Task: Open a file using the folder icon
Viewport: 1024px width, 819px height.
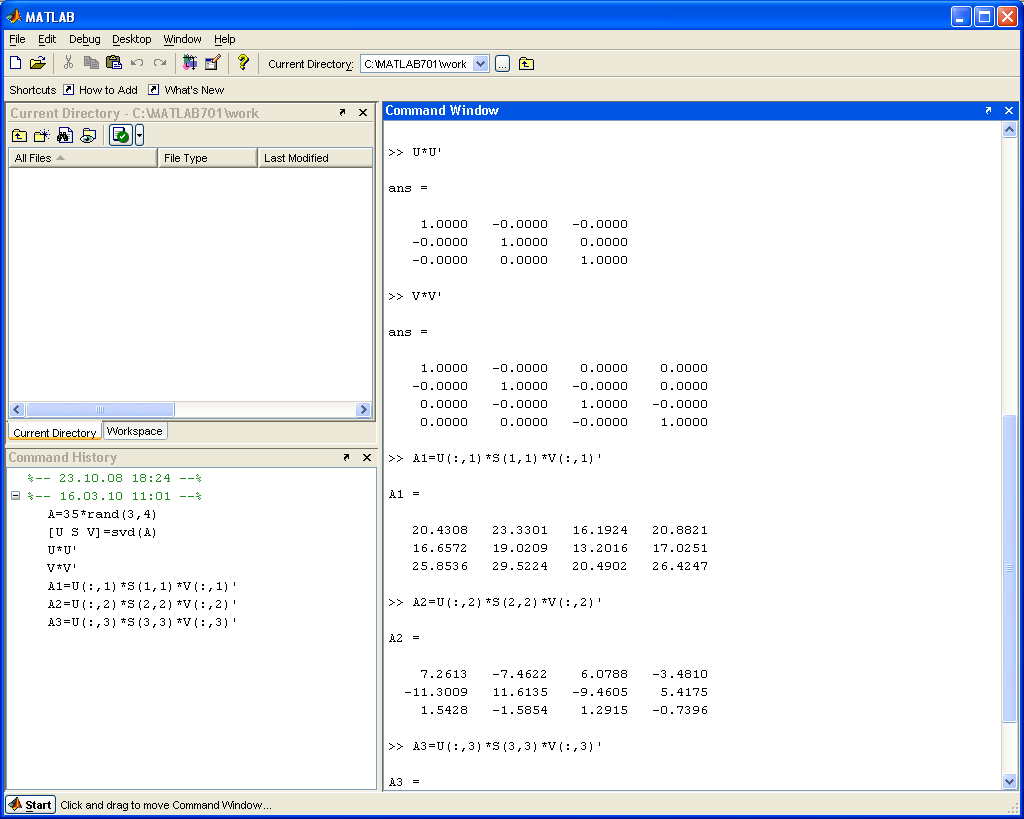Action: pyautogui.click(x=38, y=63)
